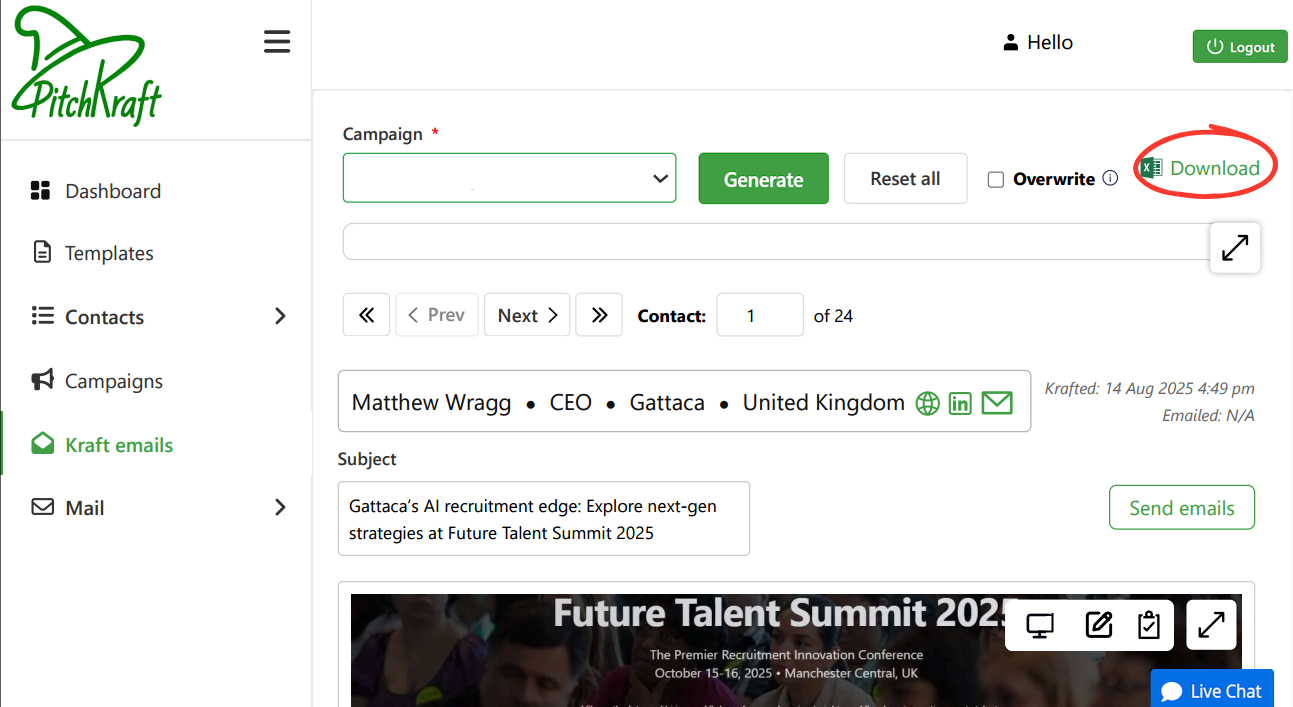Open Templates from the sidebar
Viewport: 1293px width, 707px height.
coord(109,253)
